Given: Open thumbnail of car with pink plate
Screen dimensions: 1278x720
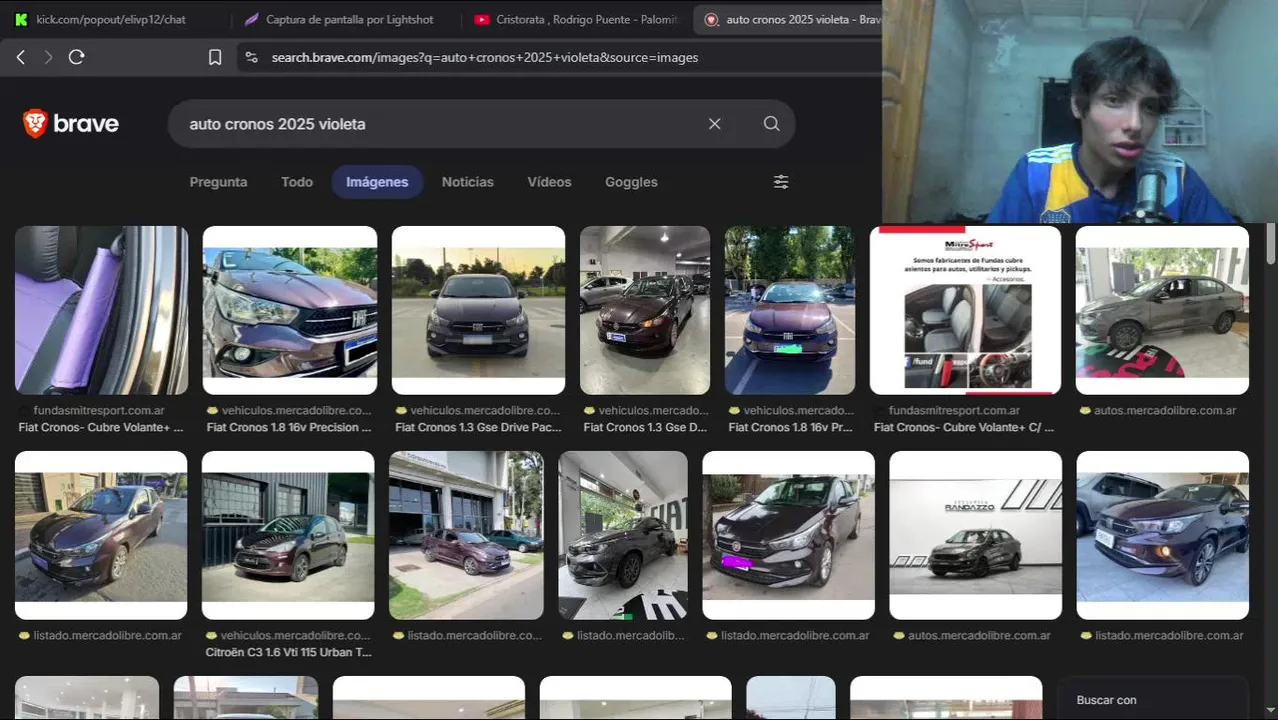Looking at the screenshot, I should pyautogui.click(x=788, y=535).
